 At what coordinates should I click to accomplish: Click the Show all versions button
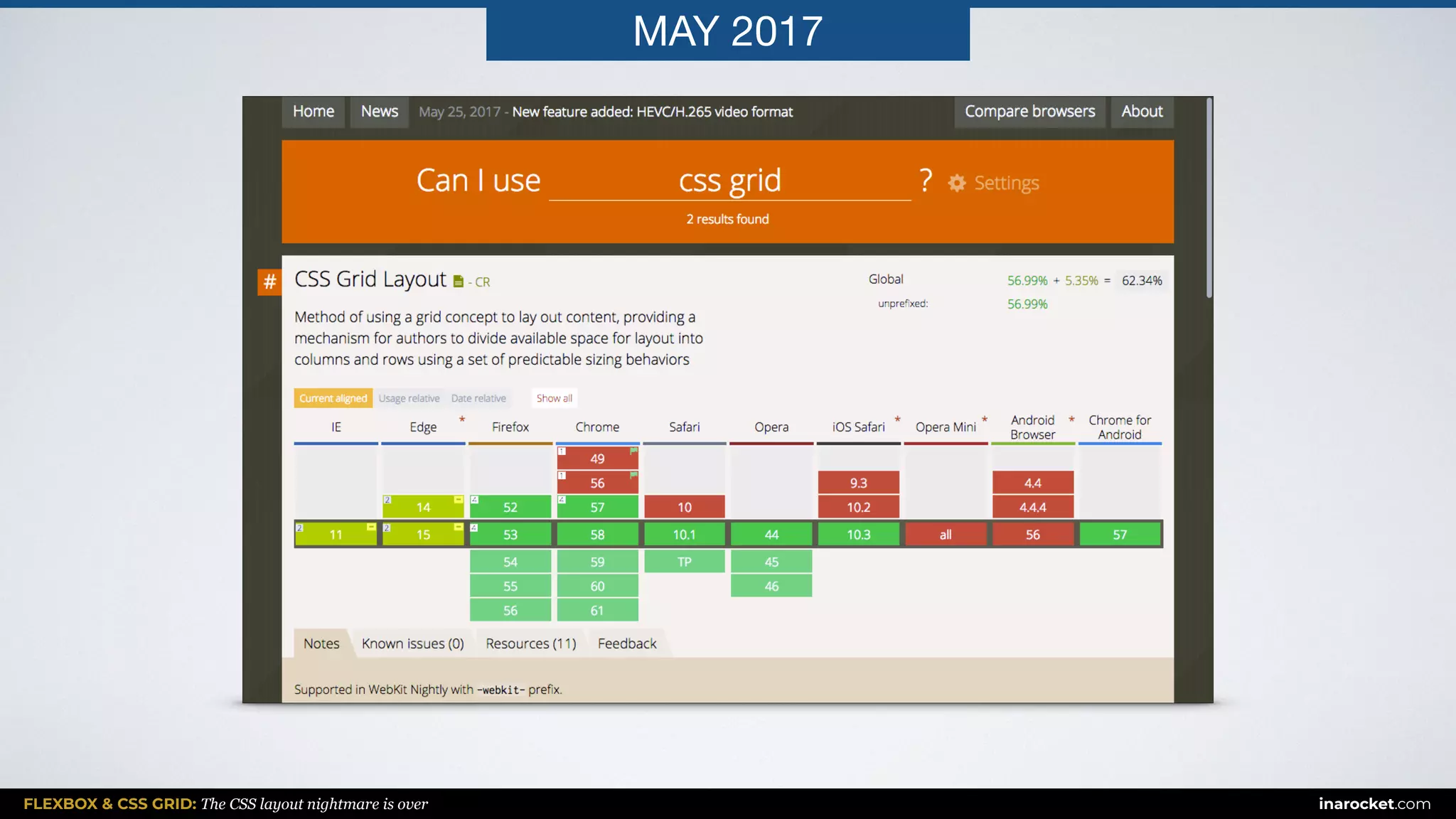[x=554, y=398]
